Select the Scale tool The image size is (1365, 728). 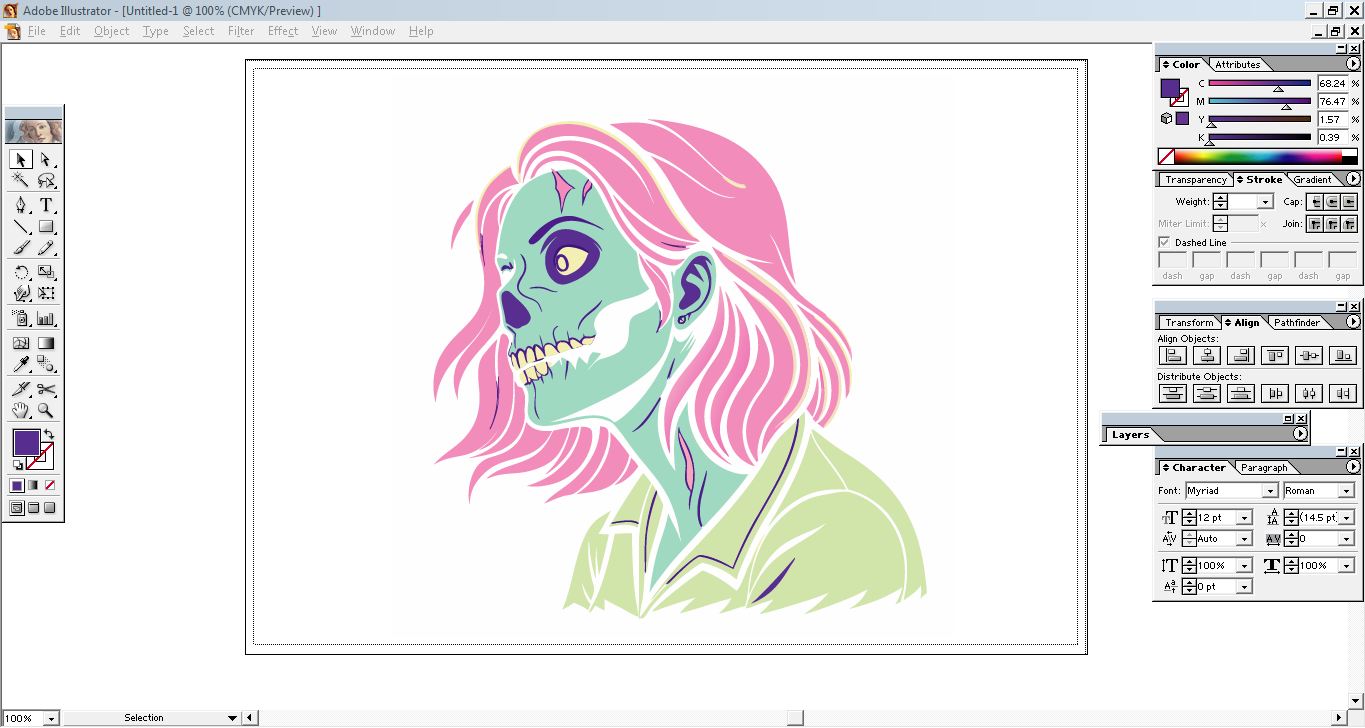point(46,272)
